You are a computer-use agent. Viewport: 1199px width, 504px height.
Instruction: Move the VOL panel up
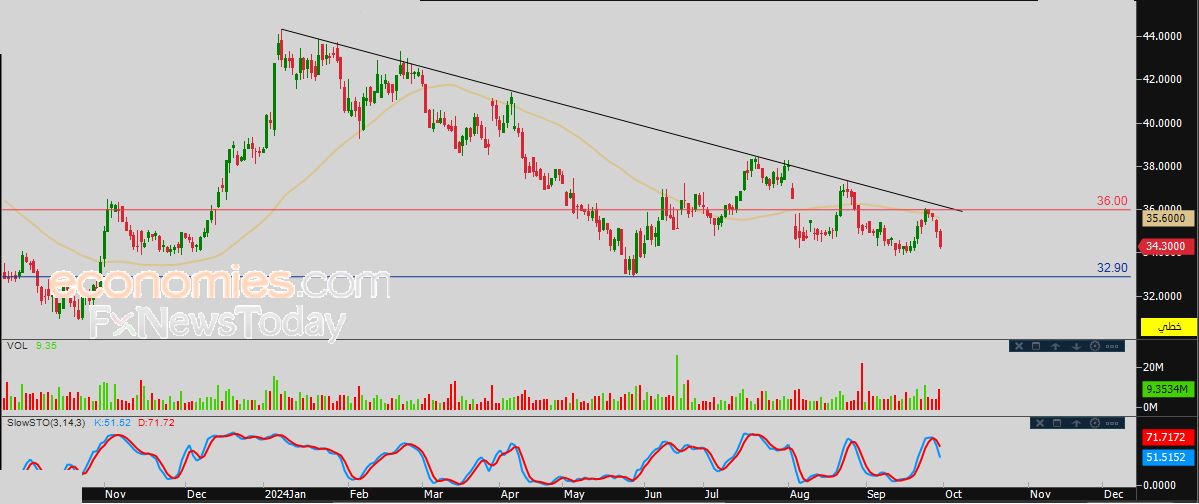point(1055,346)
